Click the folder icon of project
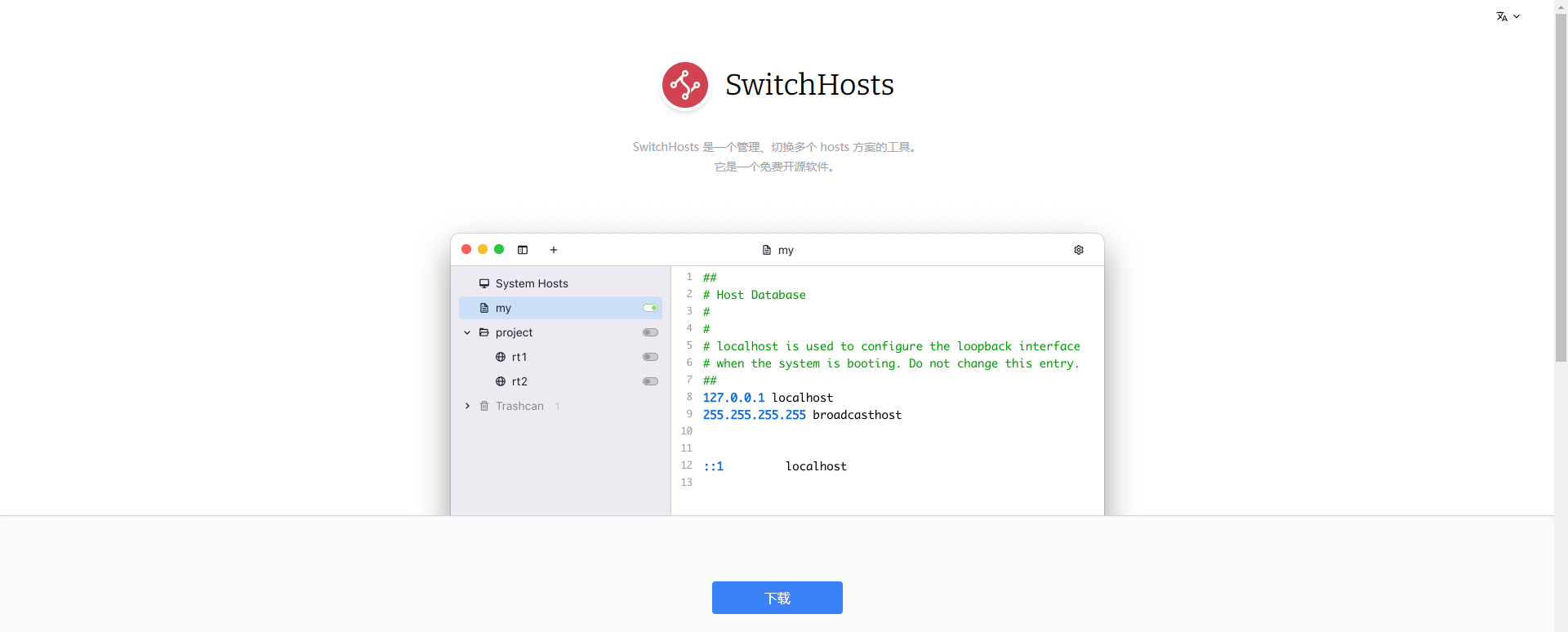Image resolution: width=1568 pixels, height=632 pixels. pos(484,332)
